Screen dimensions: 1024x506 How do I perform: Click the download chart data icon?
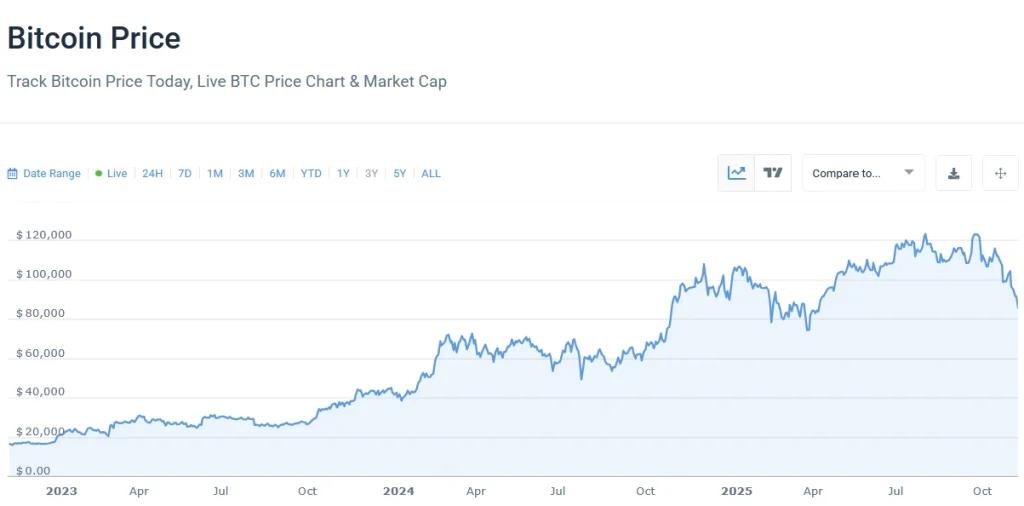(x=954, y=173)
